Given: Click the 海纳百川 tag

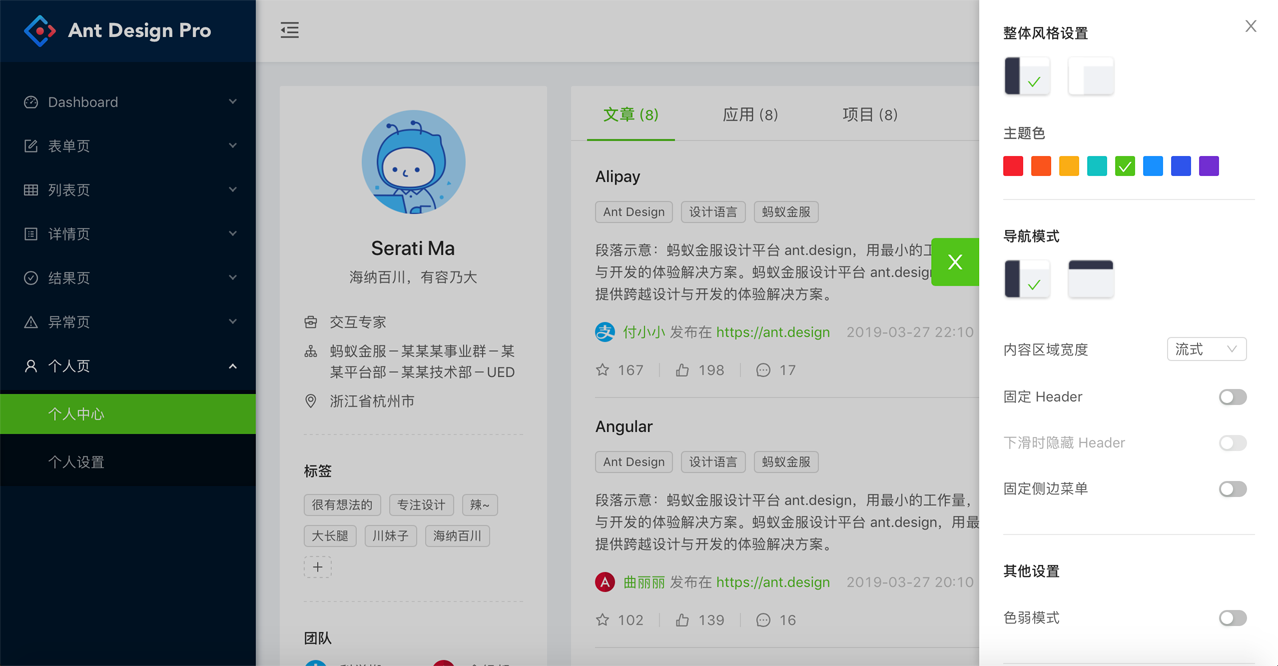Looking at the screenshot, I should click(x=457, y=536).
